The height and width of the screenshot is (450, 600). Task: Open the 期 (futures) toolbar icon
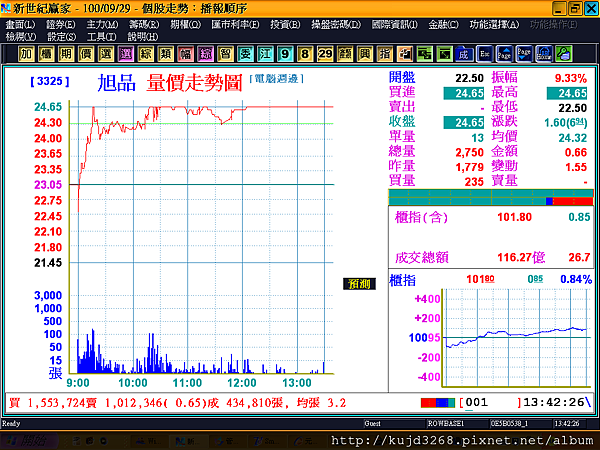(66, 54)
